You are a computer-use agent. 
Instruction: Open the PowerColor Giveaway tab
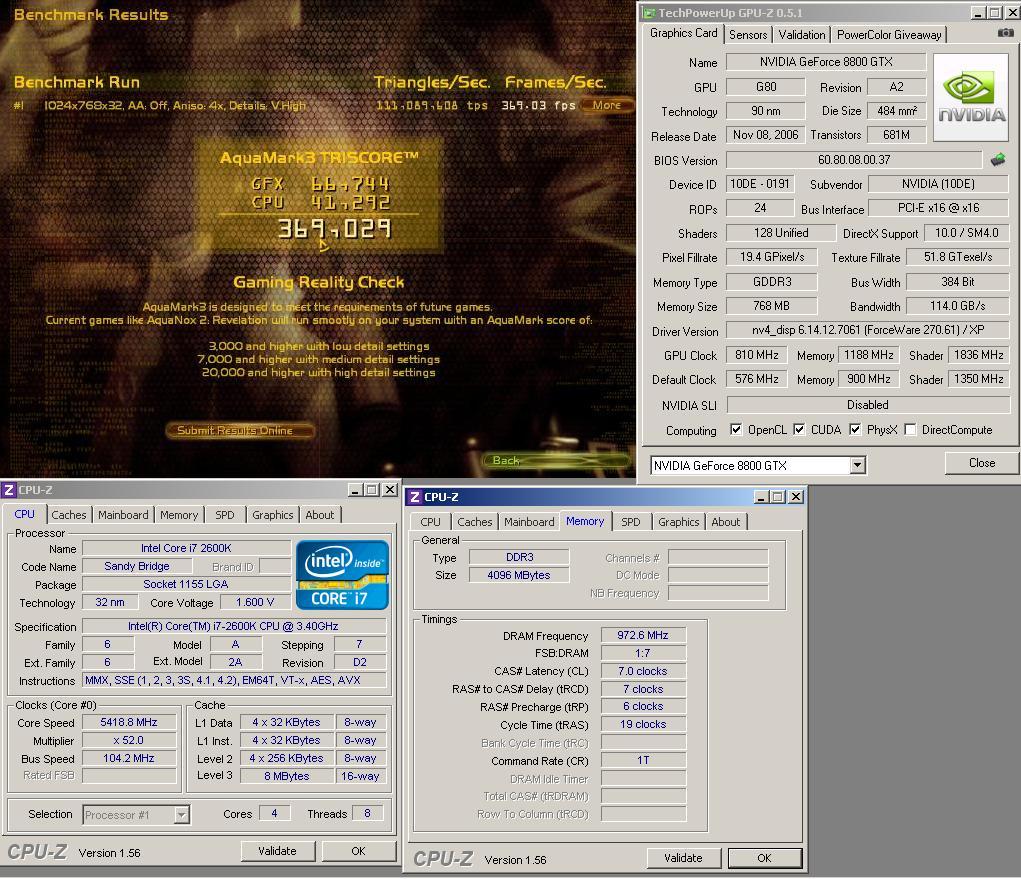tap(889, 35)
